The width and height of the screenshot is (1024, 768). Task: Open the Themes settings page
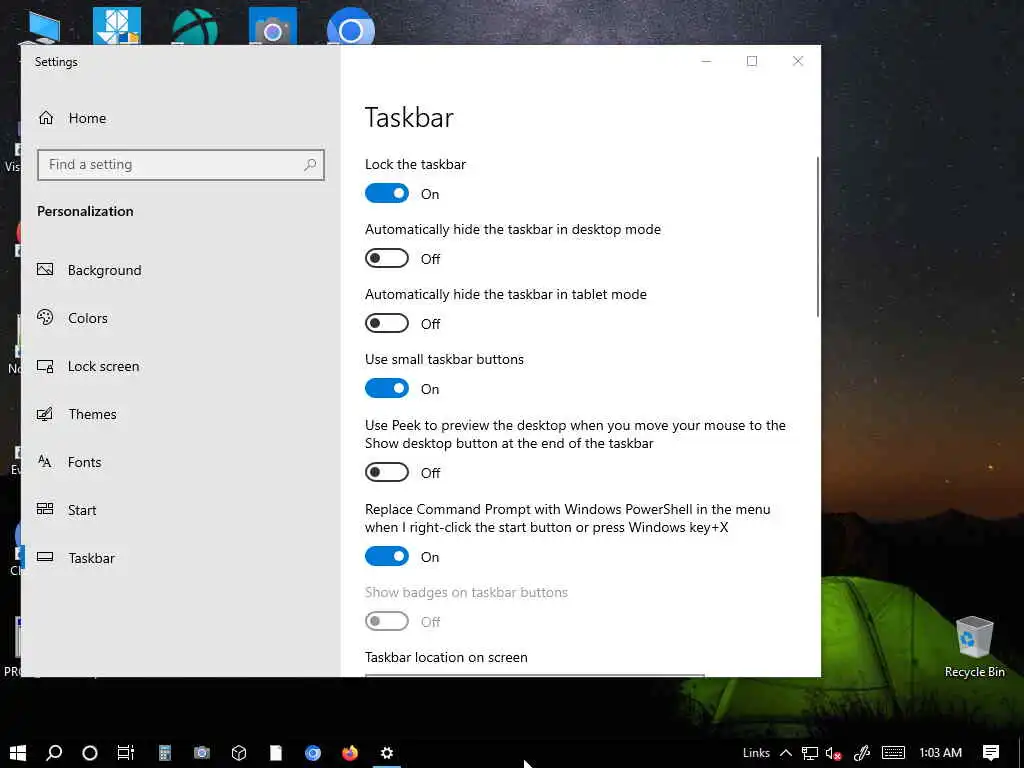[x=77, y=414]
